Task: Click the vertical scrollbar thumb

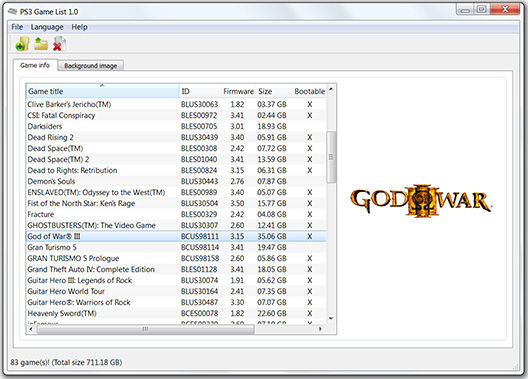Action: [x=331, y=157]
